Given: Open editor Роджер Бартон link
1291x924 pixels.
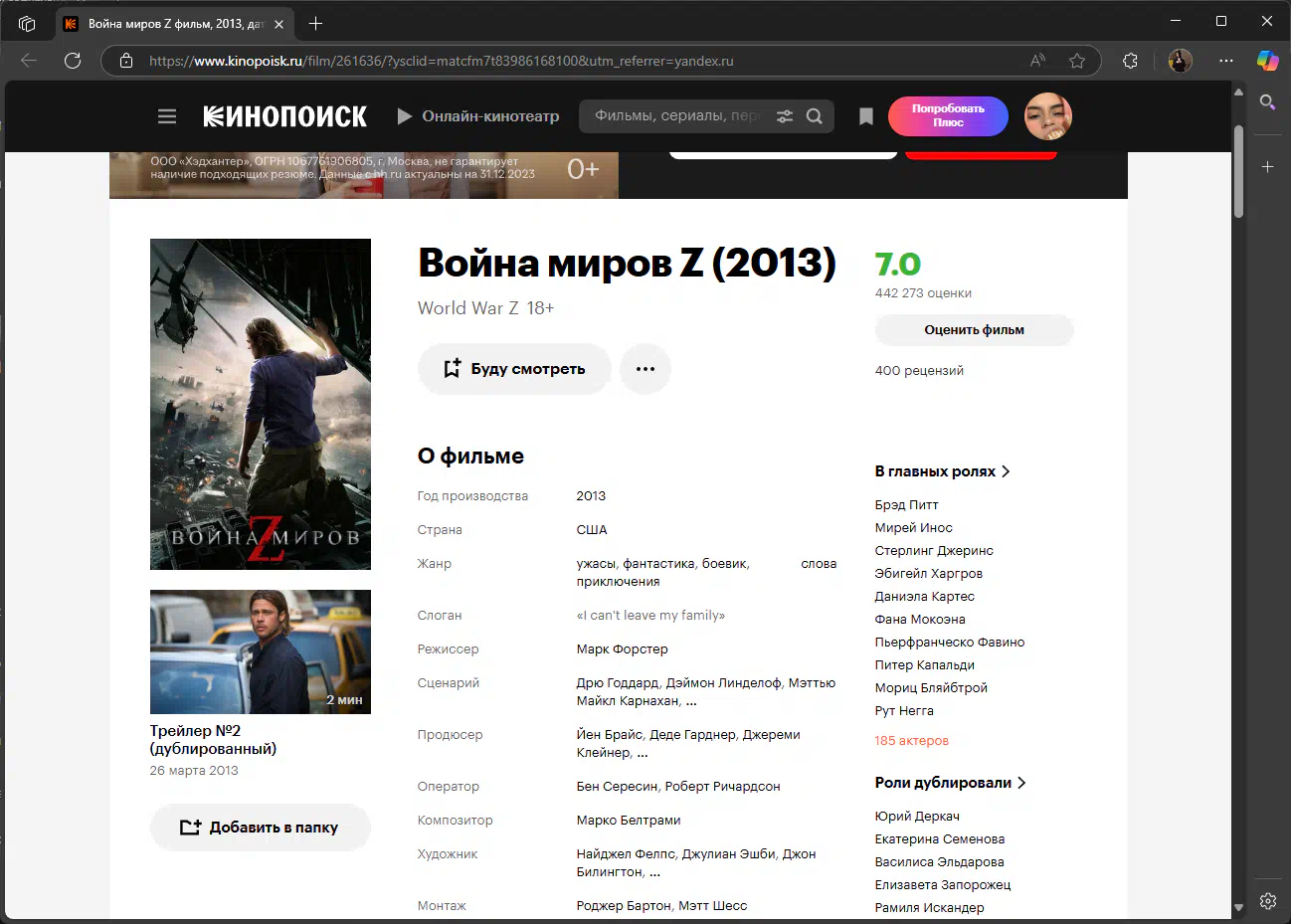Looking at the screenshot, I should click(x=624, y=906).
